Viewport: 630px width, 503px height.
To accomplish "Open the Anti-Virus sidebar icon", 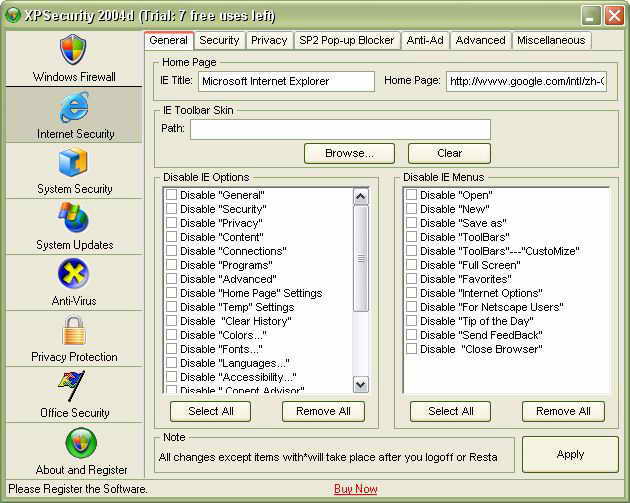I will 74,274.
